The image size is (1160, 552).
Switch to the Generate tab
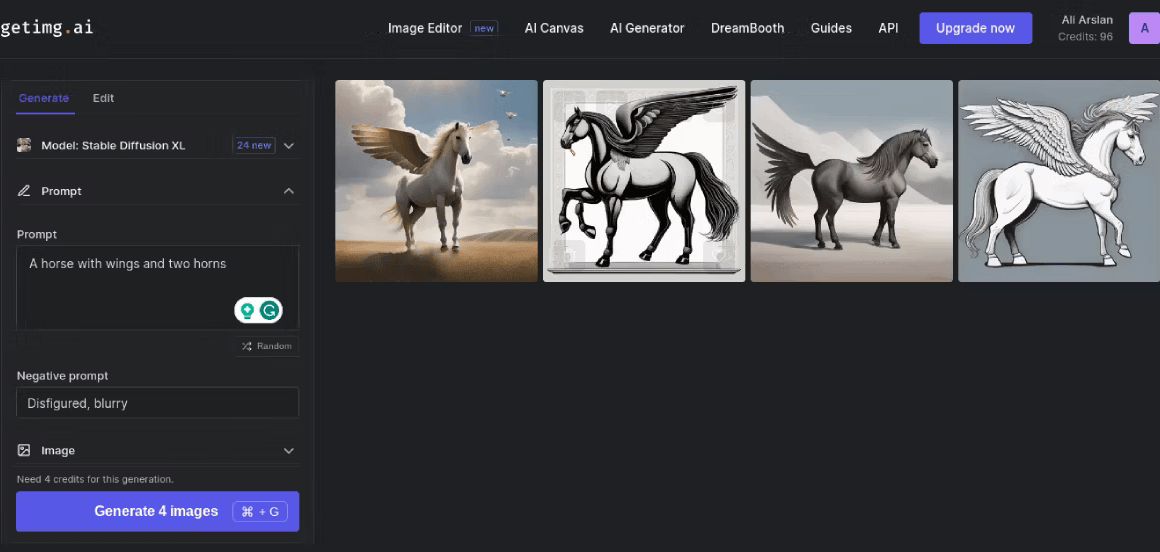pyautogui.click(x=44, y=98)
